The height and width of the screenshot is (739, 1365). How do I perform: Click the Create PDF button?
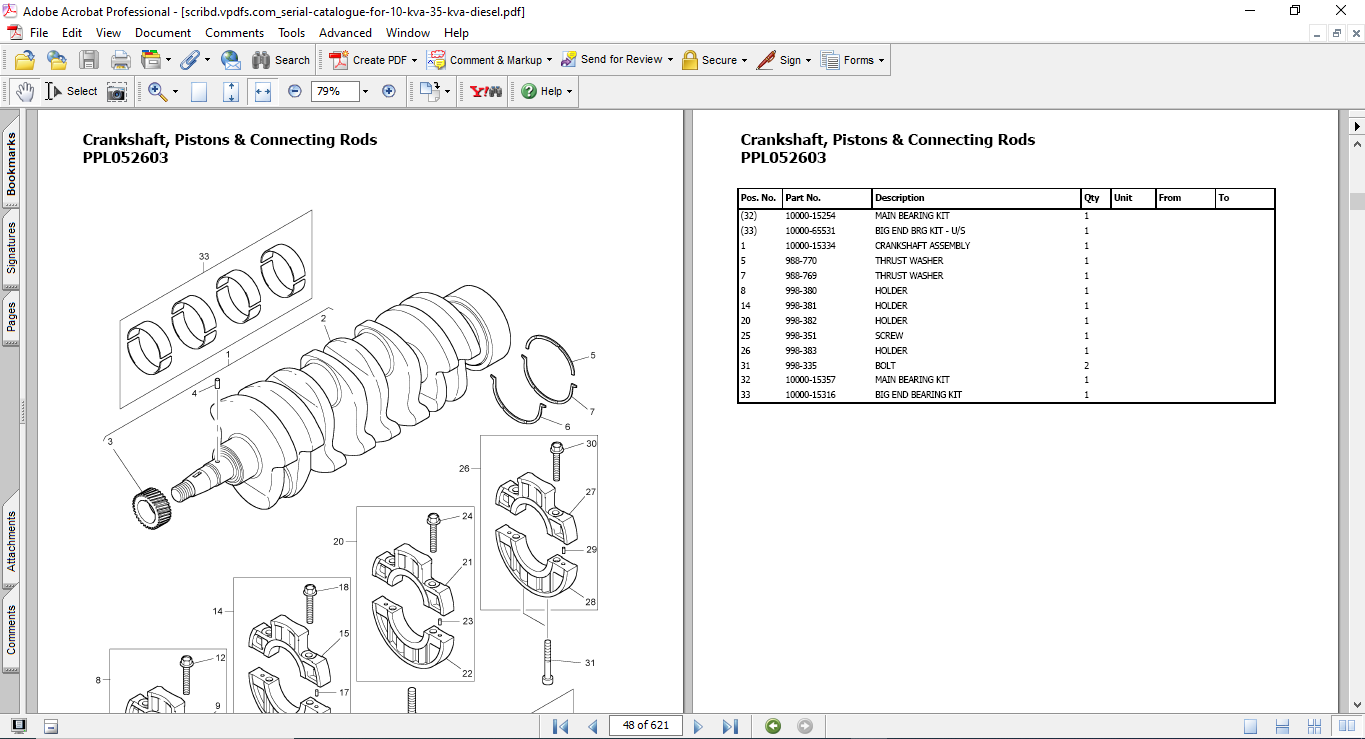372,60
